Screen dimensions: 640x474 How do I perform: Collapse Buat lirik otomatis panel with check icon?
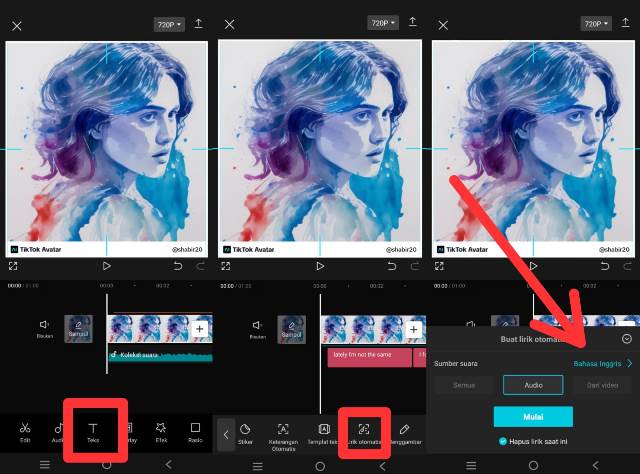(x=627, y=339)
